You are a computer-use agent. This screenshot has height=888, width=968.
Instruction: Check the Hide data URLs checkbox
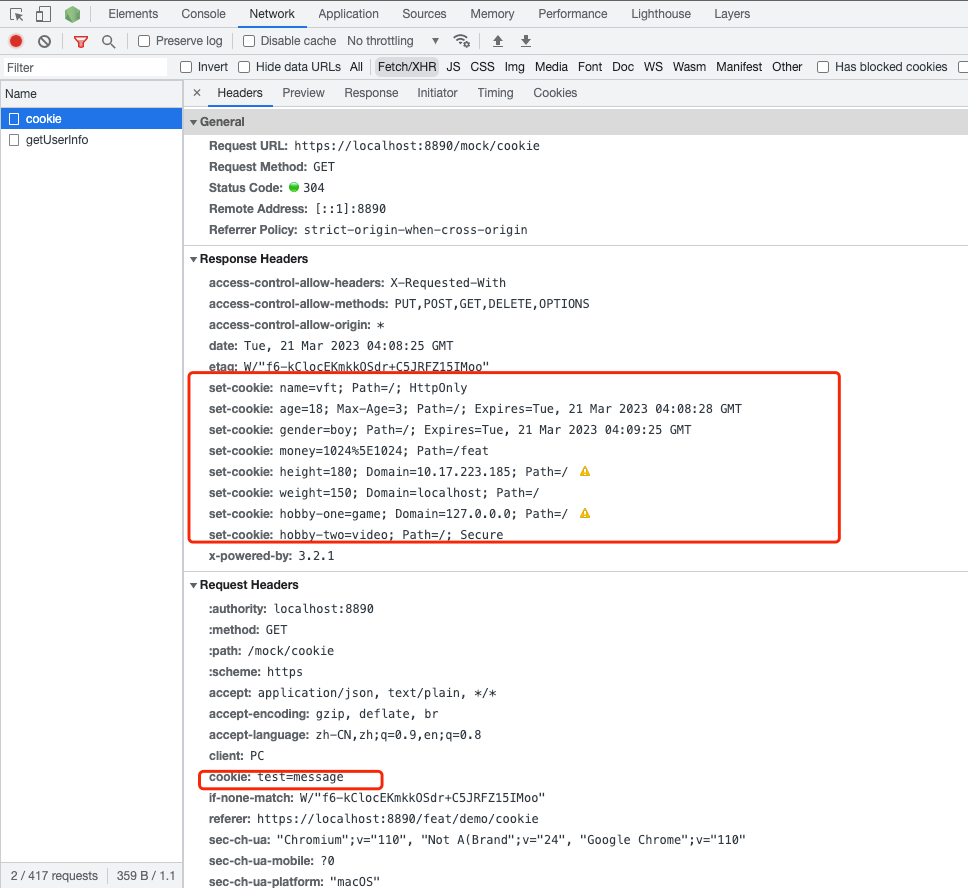coord(244,67)
